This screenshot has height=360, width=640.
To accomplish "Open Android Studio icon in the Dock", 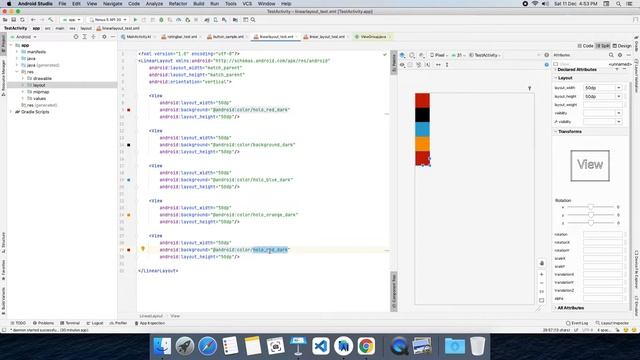I will 344,346.
